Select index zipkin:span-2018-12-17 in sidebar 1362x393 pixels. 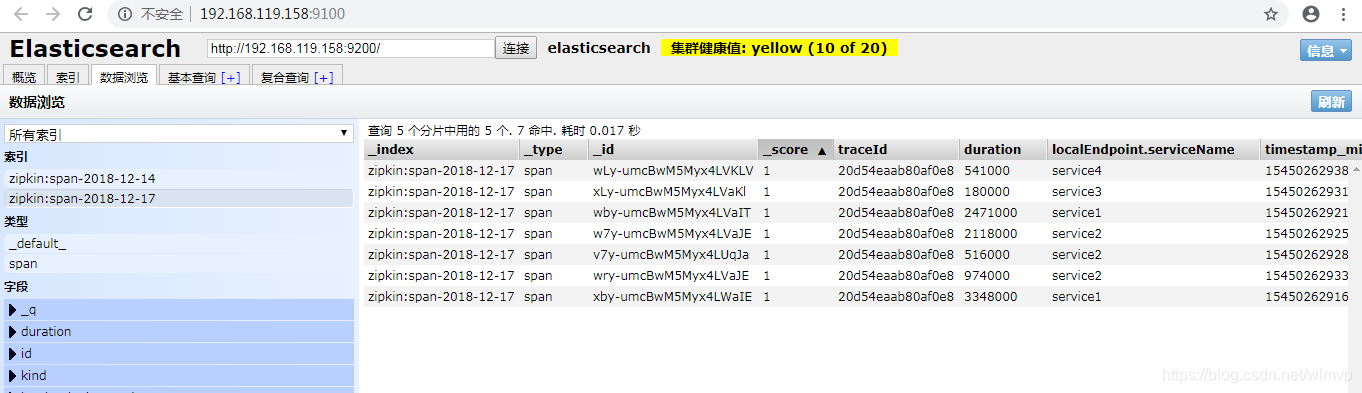pos(178,198)
